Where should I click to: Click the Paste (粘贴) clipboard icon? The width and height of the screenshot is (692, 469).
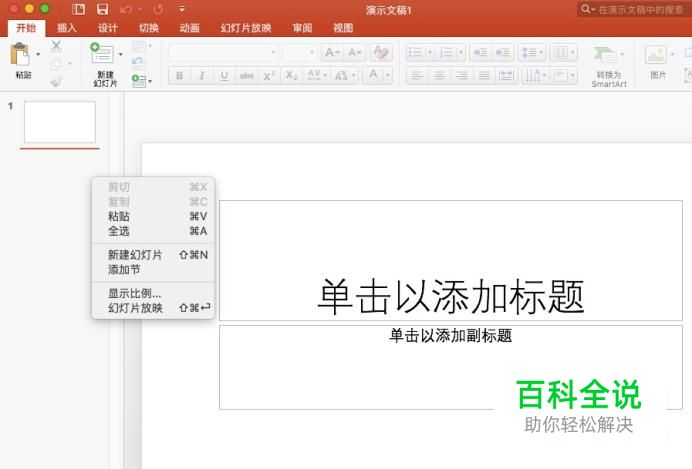pos(20,55)
